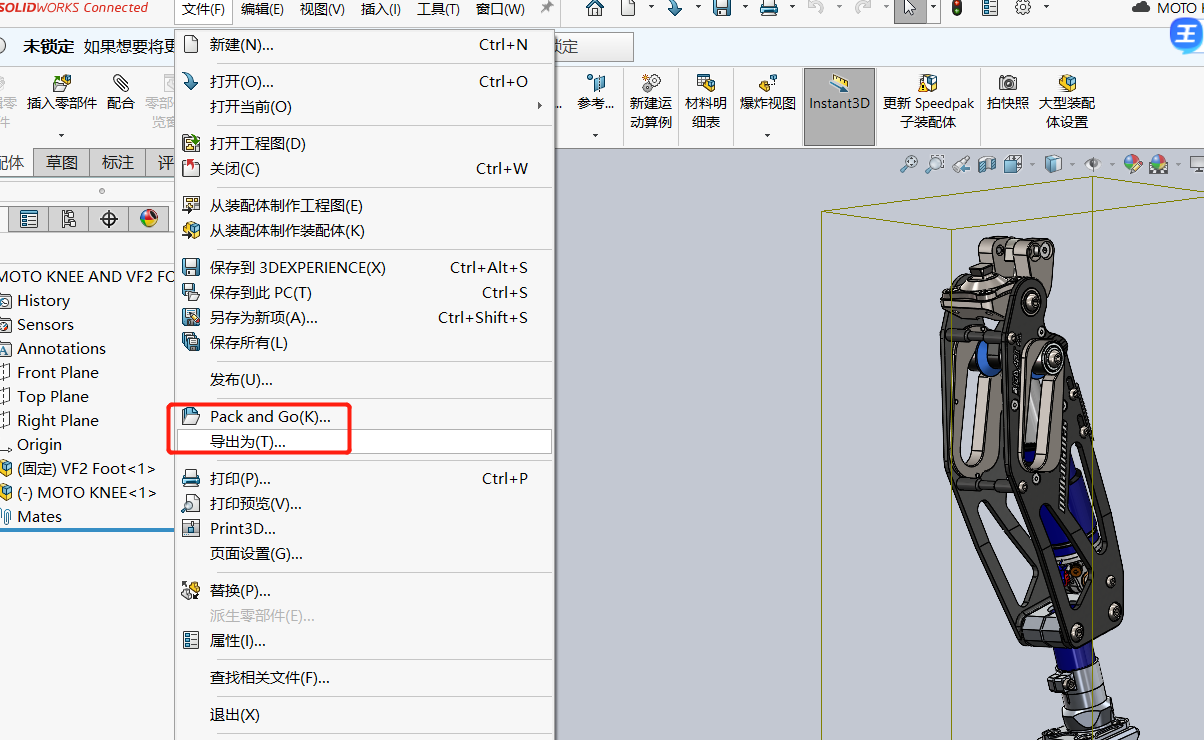
Task: Click the rebuild traffic light icon
Action: click(x=956, y=9)
